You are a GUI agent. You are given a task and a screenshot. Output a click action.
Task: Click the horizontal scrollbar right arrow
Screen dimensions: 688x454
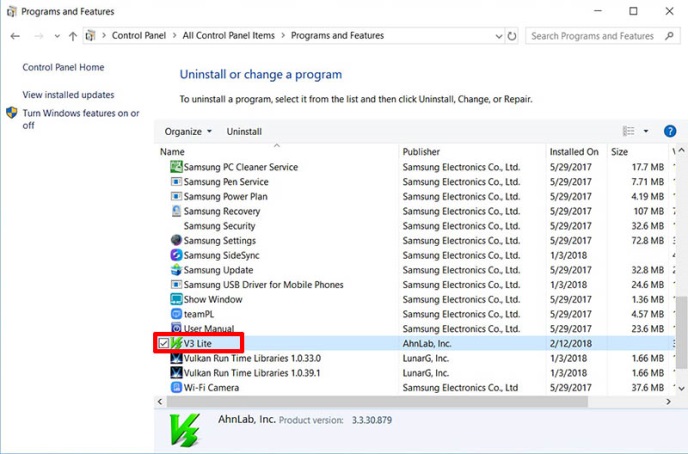click(668, 401)
